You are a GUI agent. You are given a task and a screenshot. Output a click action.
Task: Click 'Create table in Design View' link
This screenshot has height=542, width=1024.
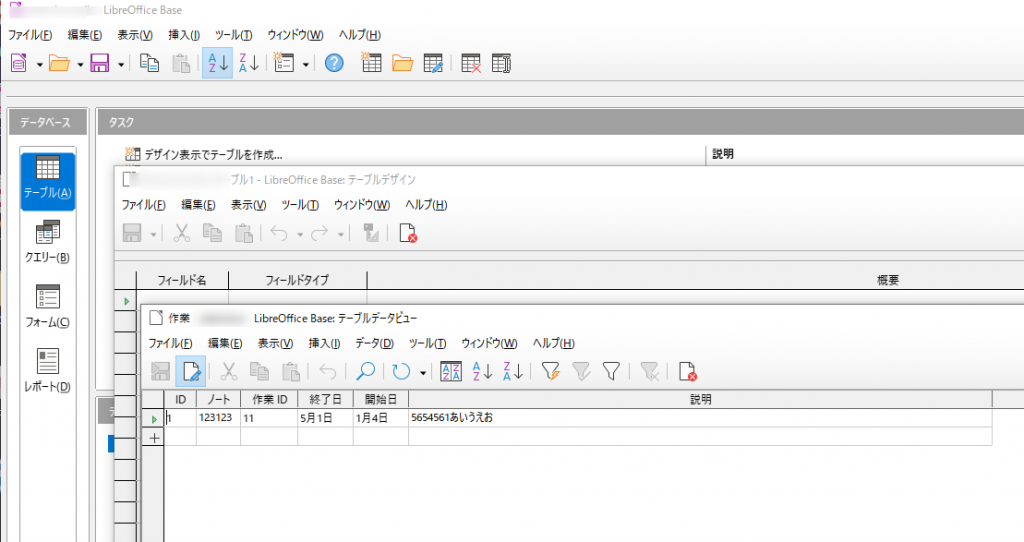click(212, 155)
